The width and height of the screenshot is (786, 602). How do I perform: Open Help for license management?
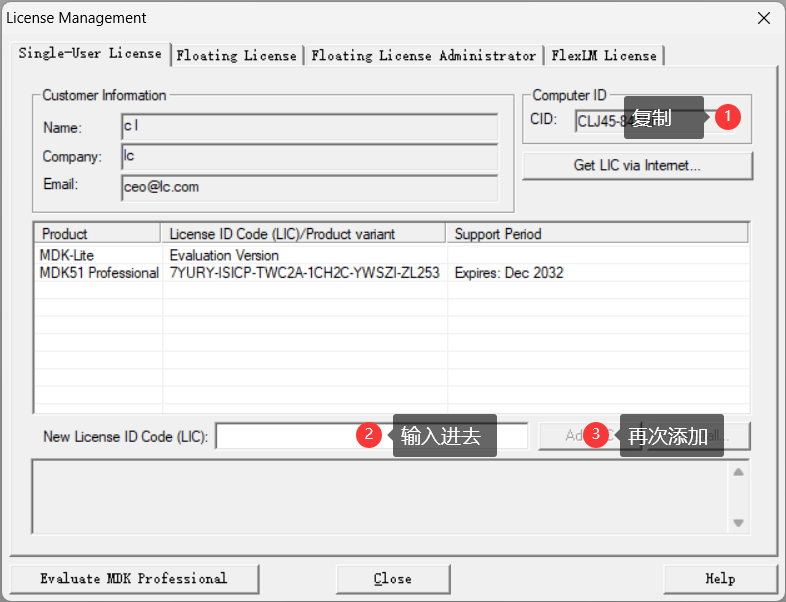pyautogui.click(x=720, y=578)
